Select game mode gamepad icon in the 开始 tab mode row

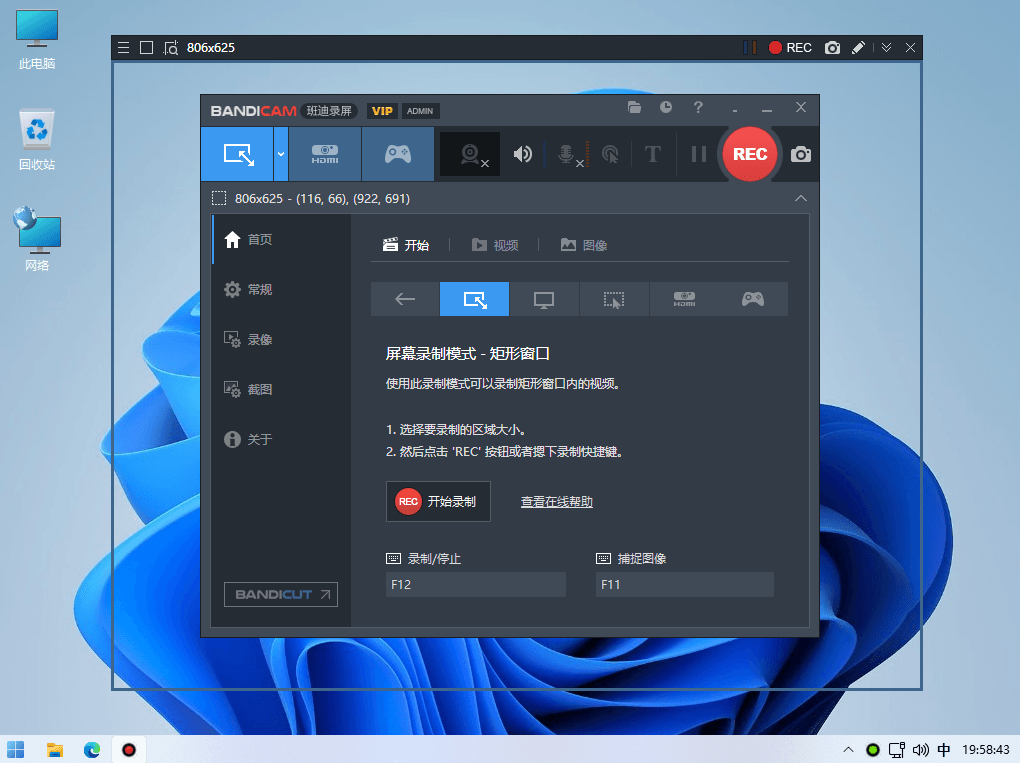point(753,299)
